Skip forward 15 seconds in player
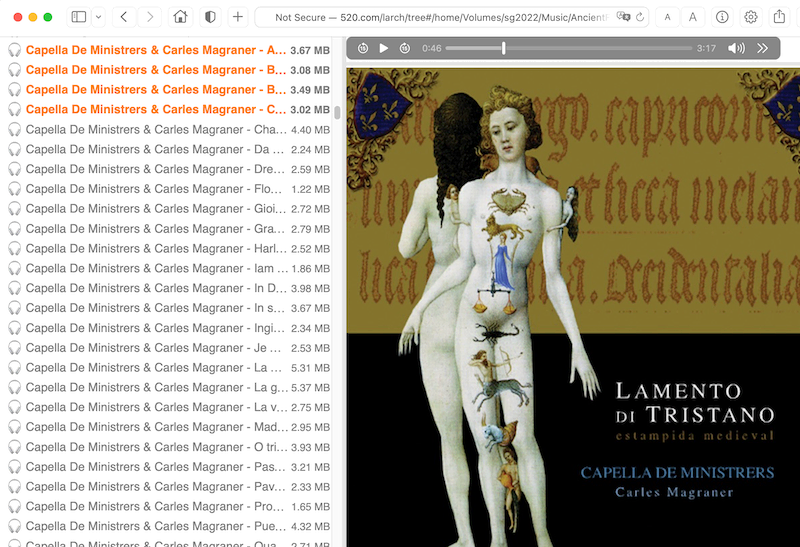Image resolution: width=800 pixels, height=547 pixels. [x=405, y=48]
